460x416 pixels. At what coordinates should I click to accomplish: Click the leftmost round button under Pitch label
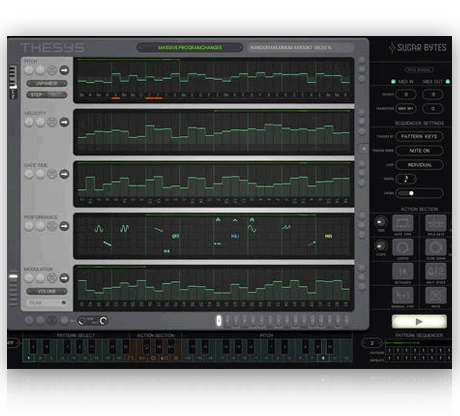(x=29, y=70)
